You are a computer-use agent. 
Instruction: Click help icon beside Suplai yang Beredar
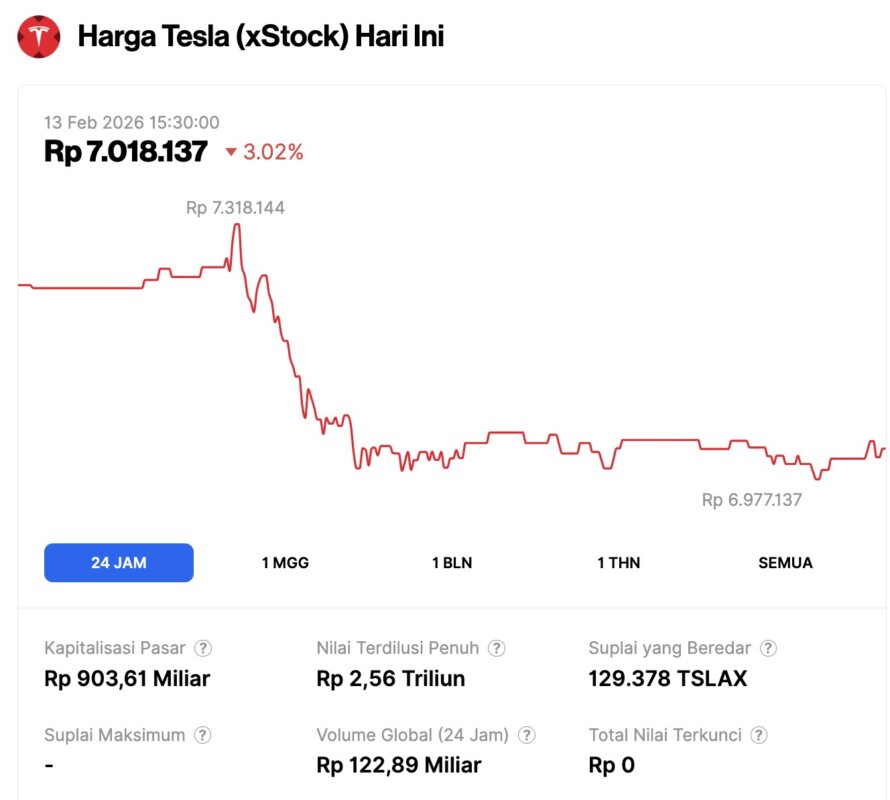tap(768, 648)
